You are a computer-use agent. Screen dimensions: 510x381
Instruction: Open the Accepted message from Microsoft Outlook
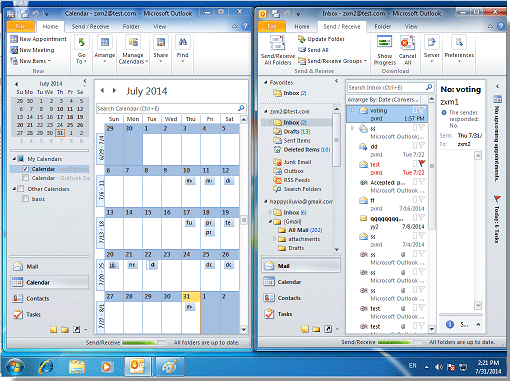pyautogui.click(x=387, y=186)
